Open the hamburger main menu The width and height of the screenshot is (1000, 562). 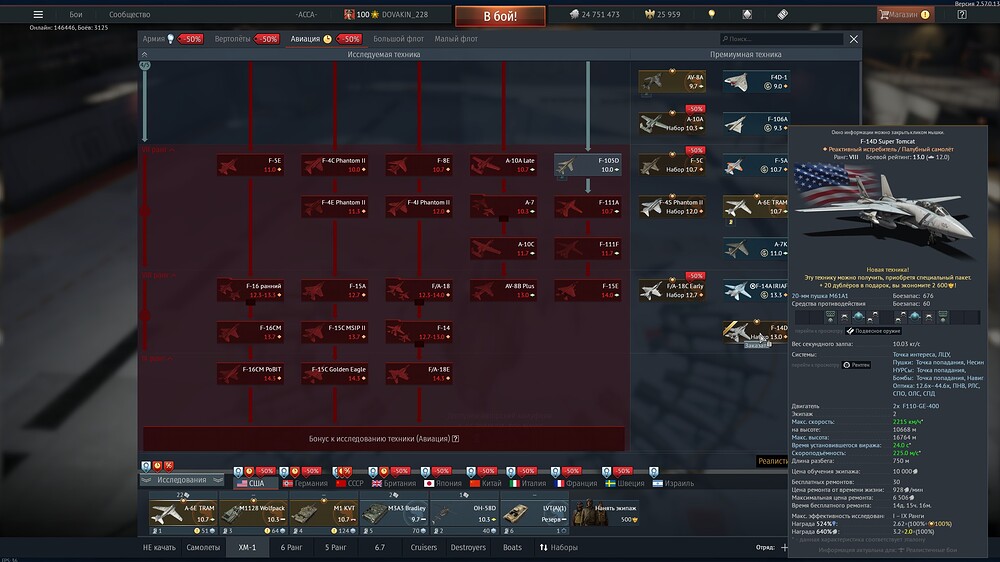[38, 14]
